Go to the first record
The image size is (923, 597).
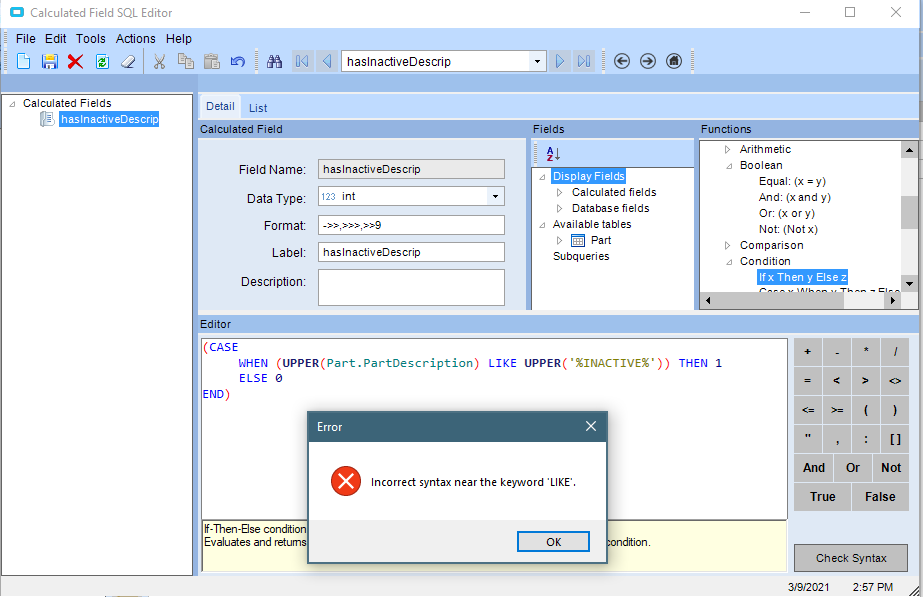(302, 61)
